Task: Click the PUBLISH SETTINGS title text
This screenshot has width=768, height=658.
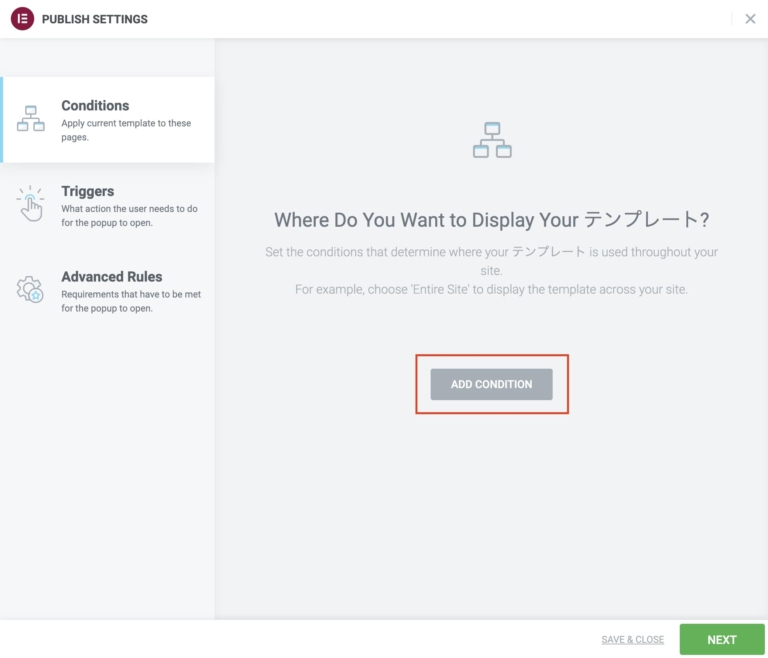Action: 95,19
